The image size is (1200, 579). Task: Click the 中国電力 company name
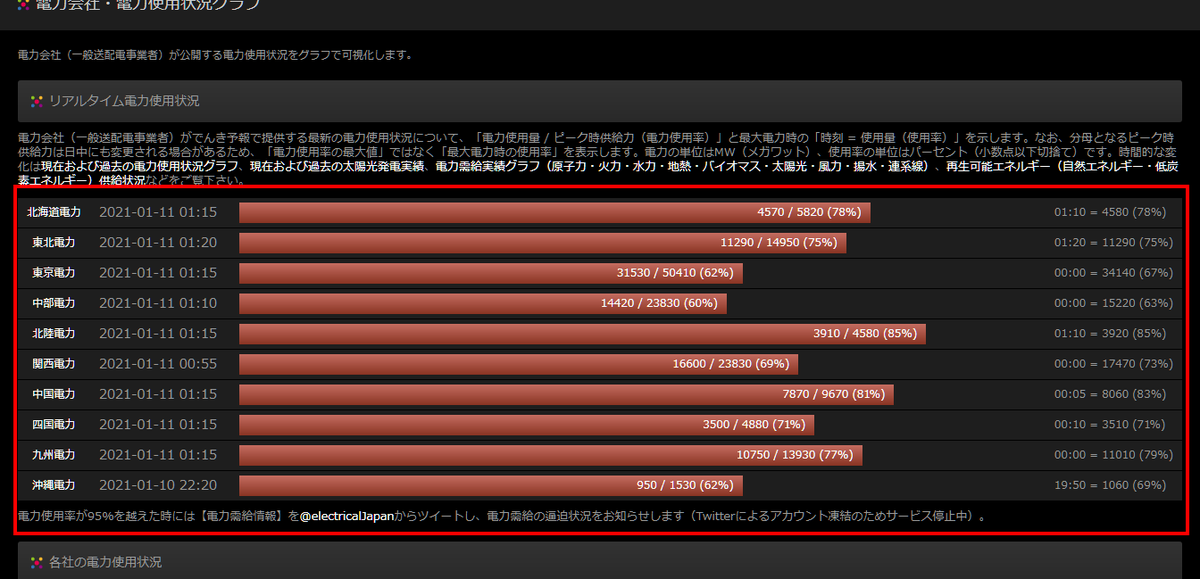(x=54, y=394)
